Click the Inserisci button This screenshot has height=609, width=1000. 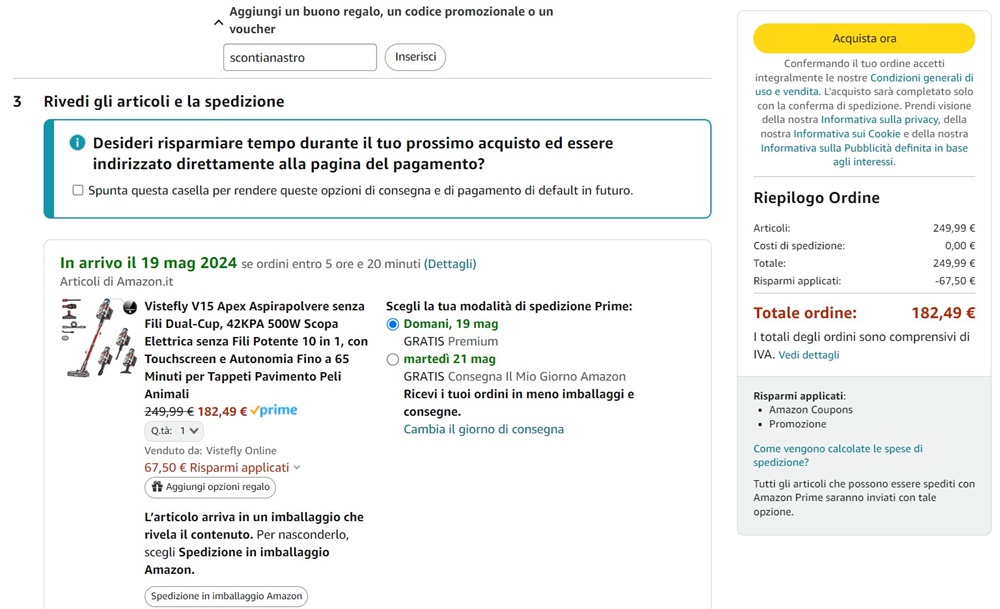tap(415, 57)
